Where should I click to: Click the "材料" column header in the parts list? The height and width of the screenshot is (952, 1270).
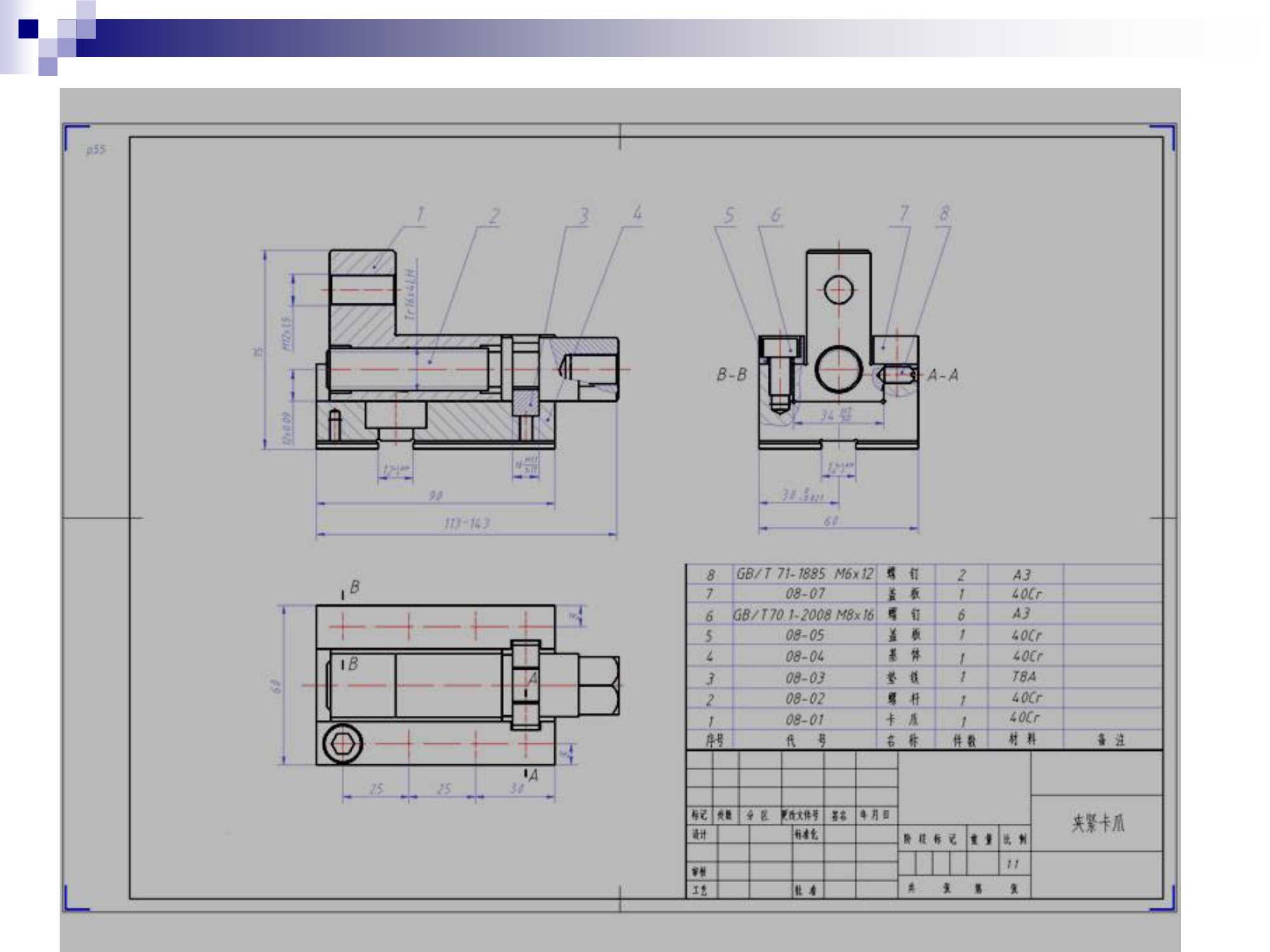pyautogui.click(x=1023, y=739)
